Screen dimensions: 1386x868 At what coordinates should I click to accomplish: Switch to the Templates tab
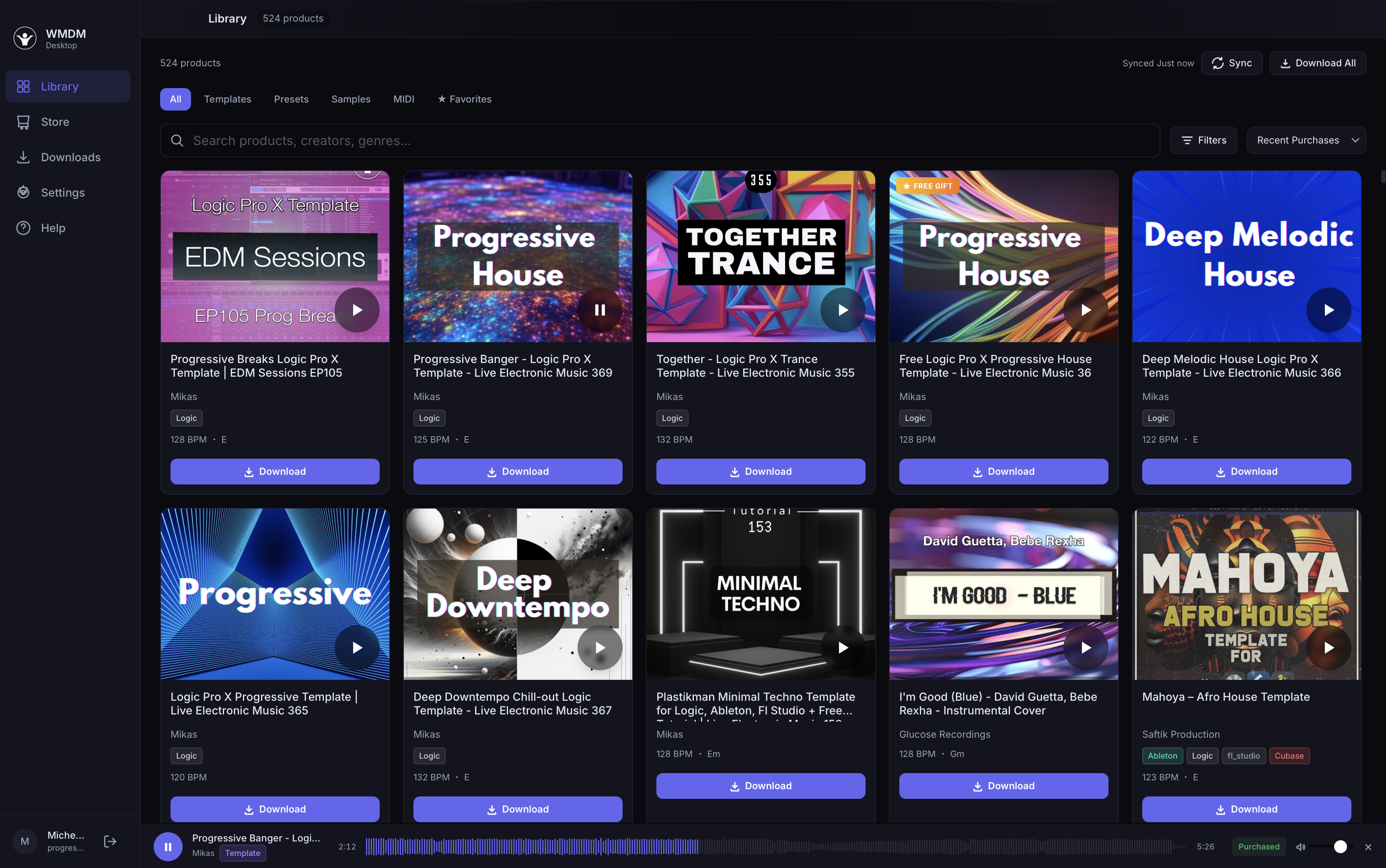pos(227,99)
